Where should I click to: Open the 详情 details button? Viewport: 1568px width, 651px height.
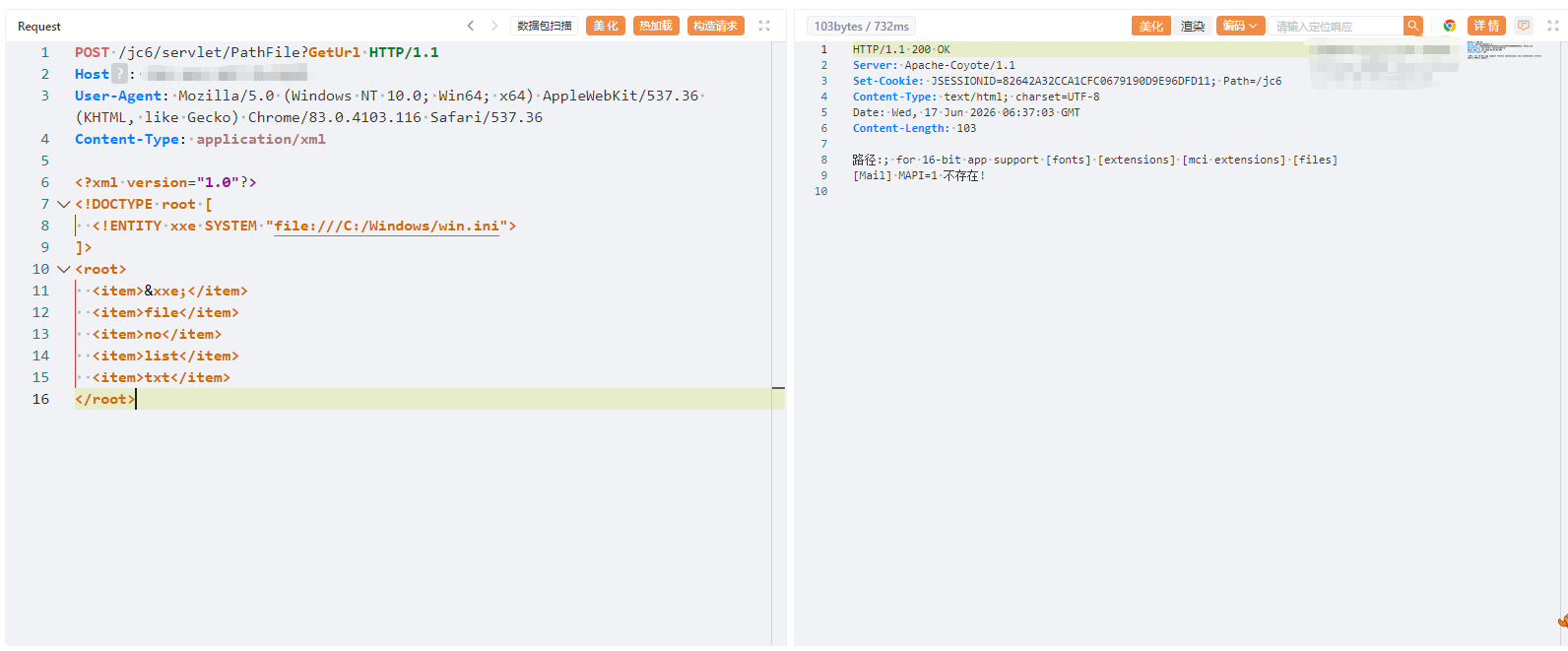[x=1486, y=26]
